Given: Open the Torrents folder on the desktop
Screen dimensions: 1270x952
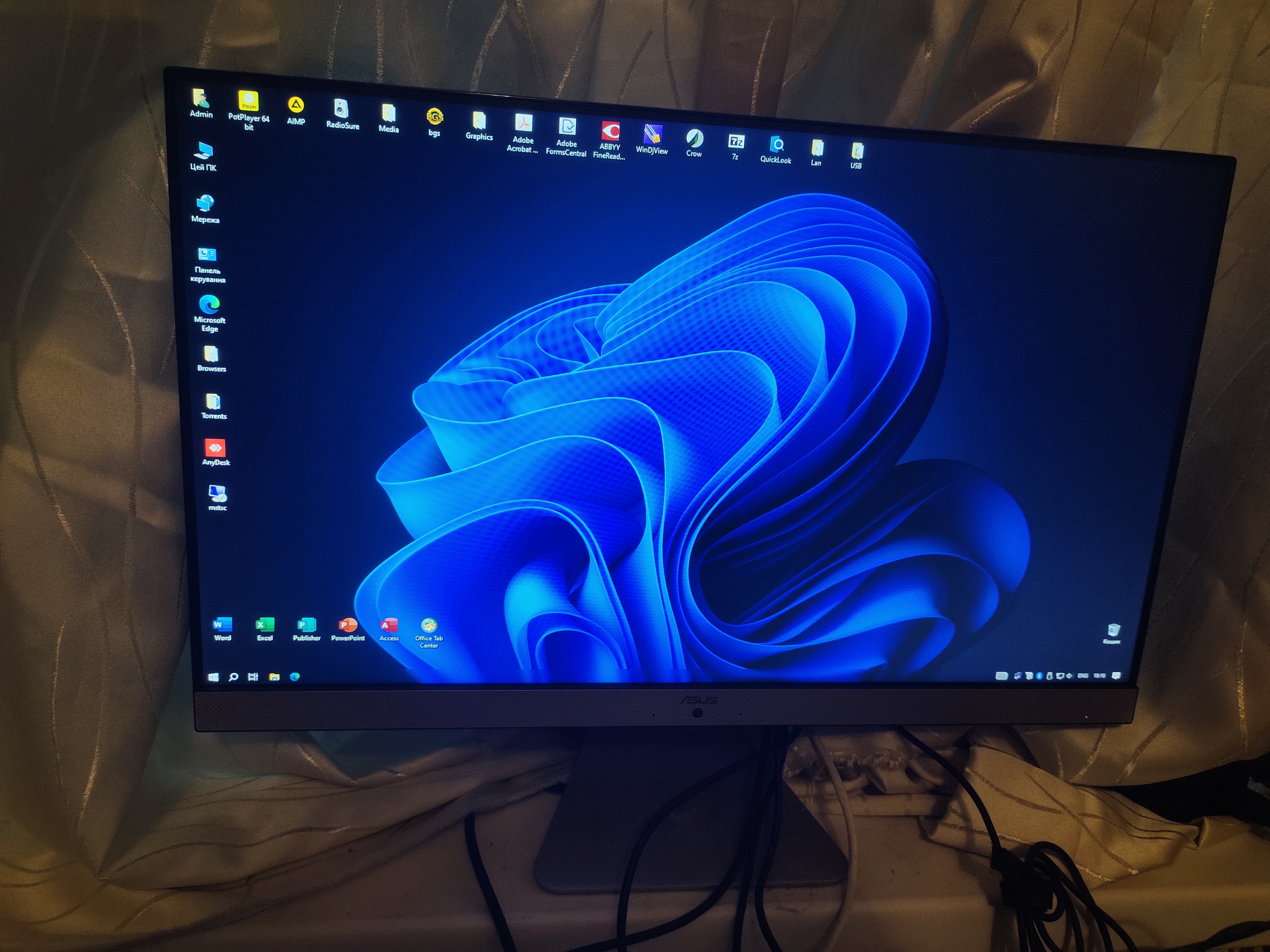Looking at the screenshot, I should pos(213,402).
